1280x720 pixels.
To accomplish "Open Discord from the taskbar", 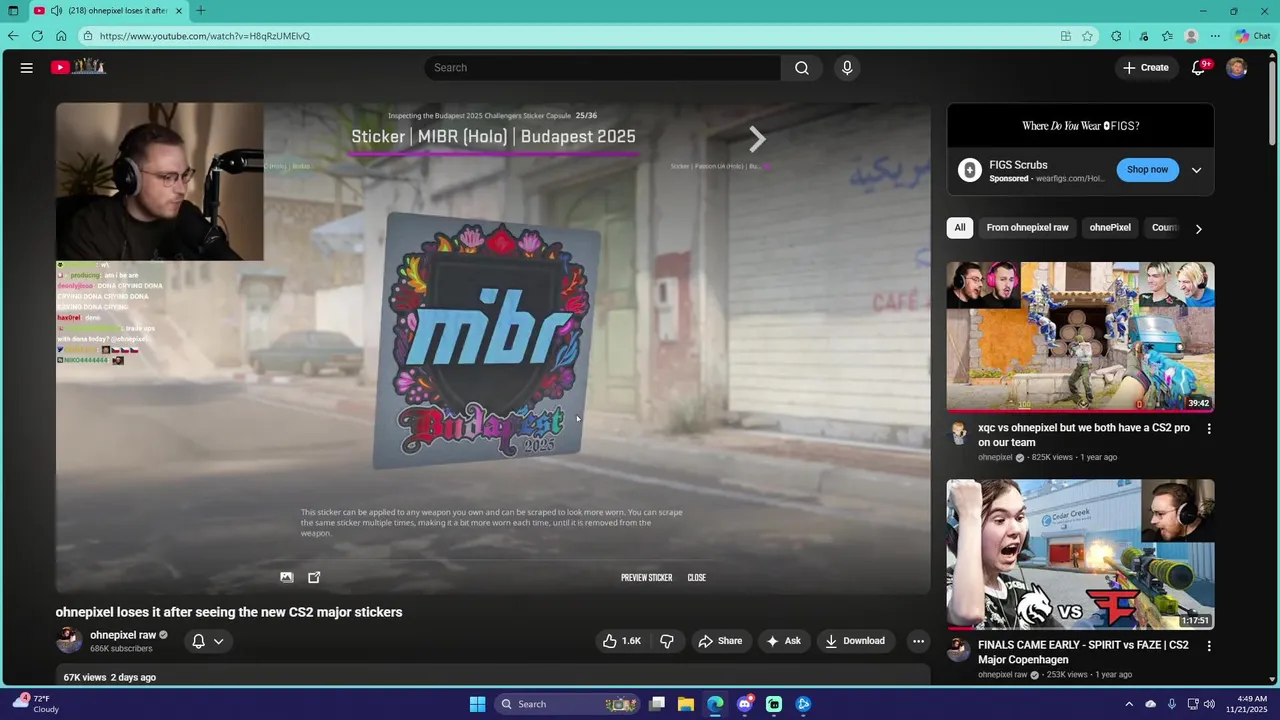I will pos(745,704).
